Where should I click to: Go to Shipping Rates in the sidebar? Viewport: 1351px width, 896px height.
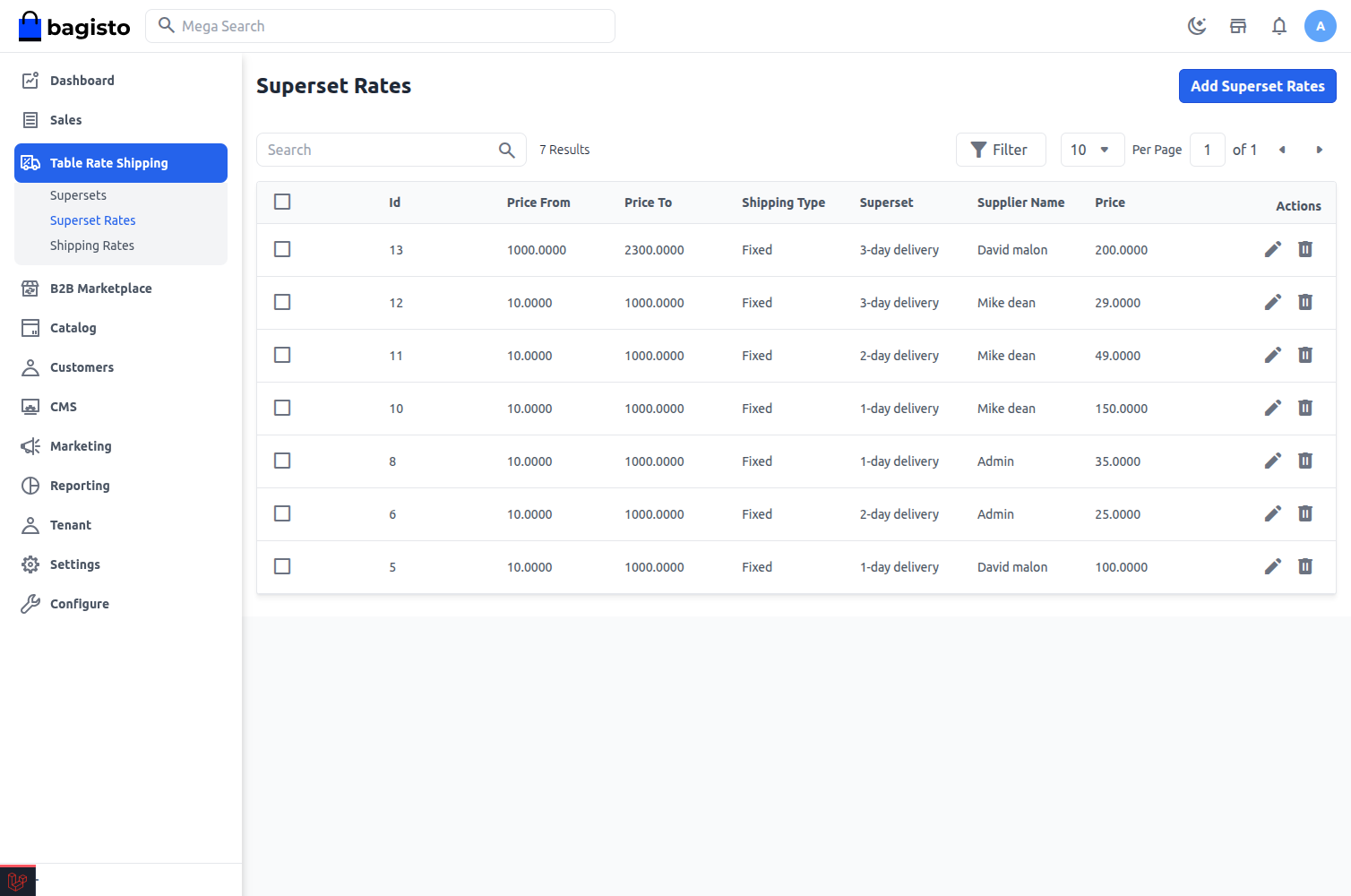coord(92,245)
